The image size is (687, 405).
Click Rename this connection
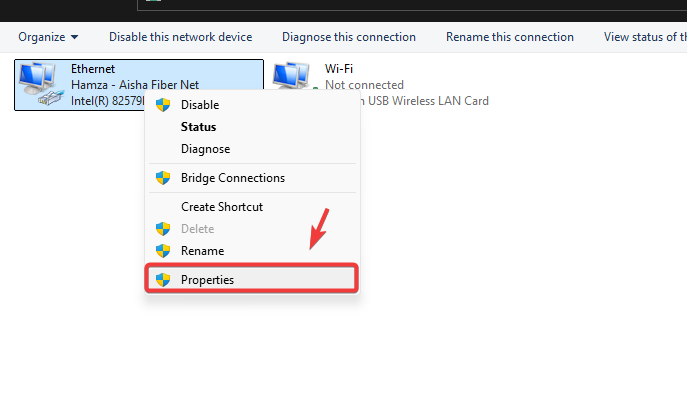510,37
